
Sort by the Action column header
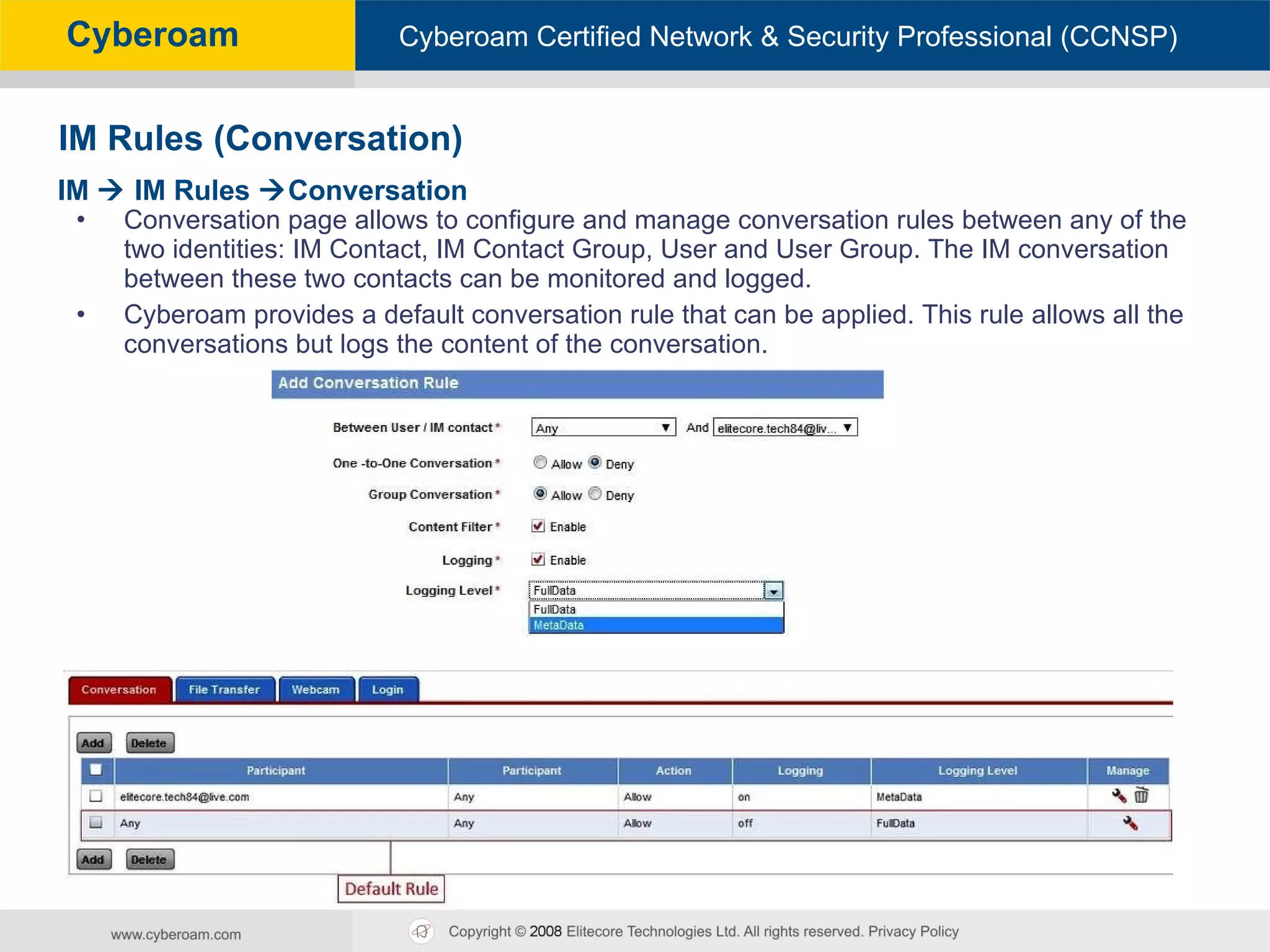pyautogui.click(x=675, y=770)
